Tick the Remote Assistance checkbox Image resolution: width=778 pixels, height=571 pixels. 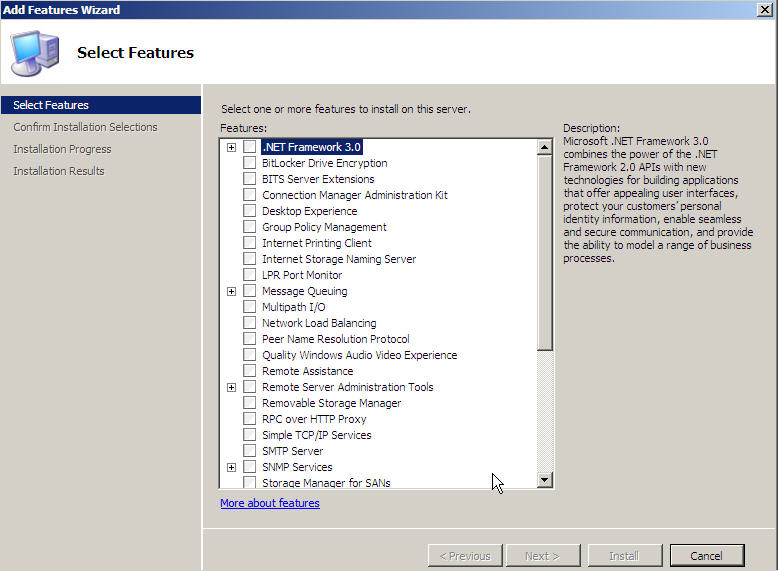(250, 371)
